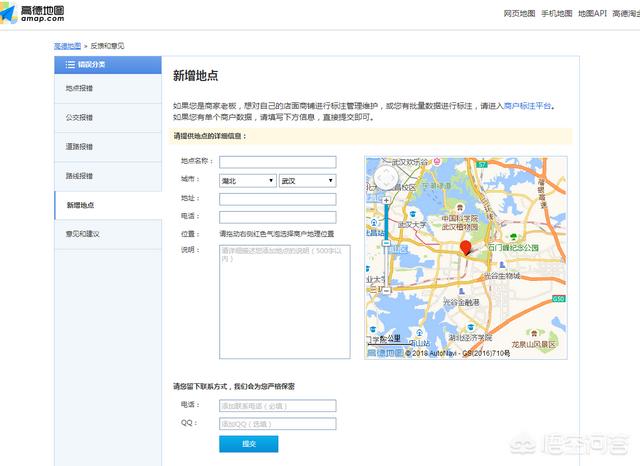
Task: Focus the 地址 input field
Action: [x=278, y=199]
